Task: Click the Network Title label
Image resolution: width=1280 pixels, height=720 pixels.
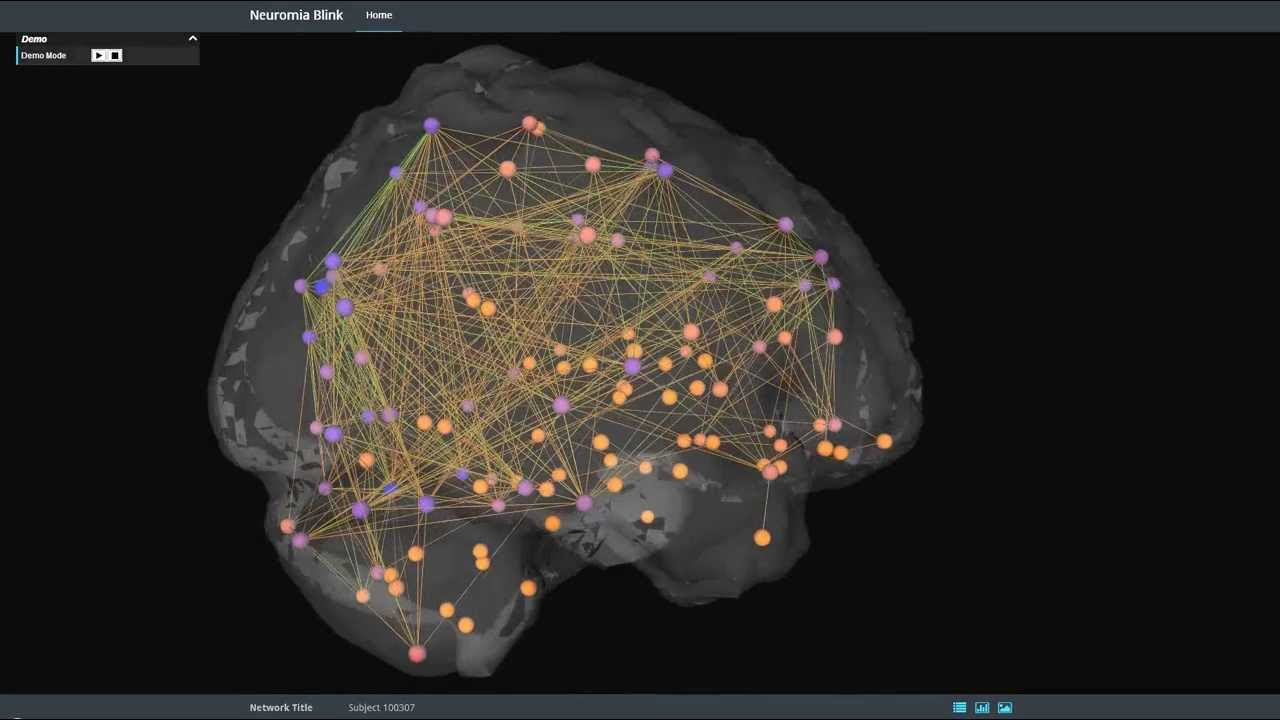Action: [x=281, y=707]
